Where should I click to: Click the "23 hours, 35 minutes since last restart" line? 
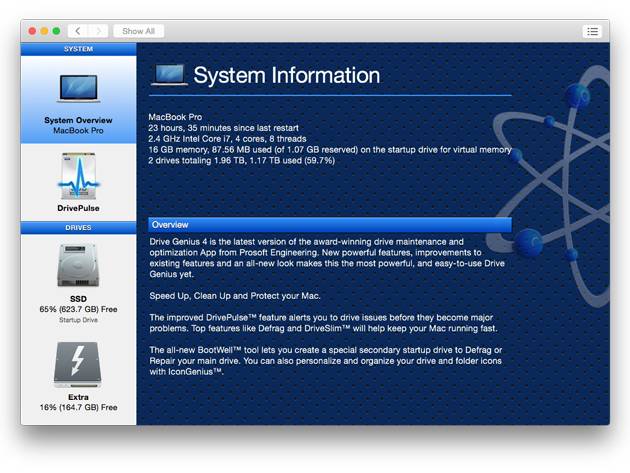223,128
